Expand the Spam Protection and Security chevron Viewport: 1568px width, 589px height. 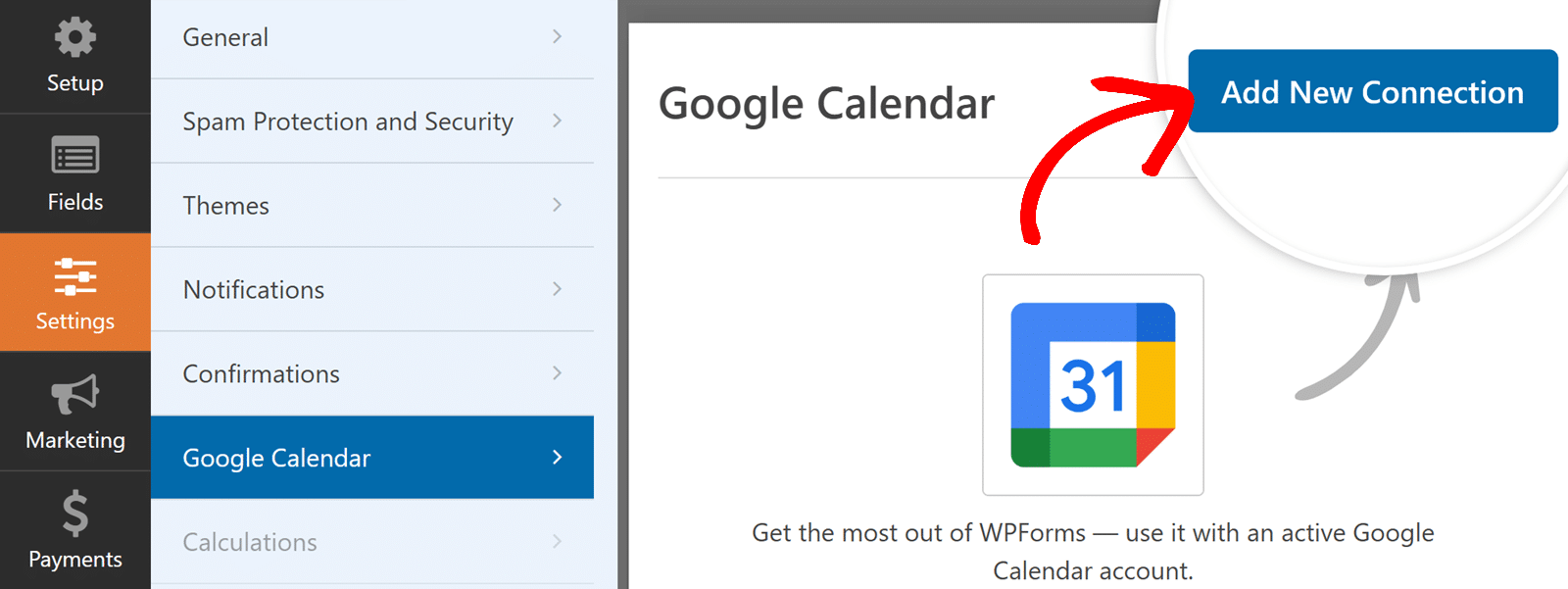click(x=557, y=121)
